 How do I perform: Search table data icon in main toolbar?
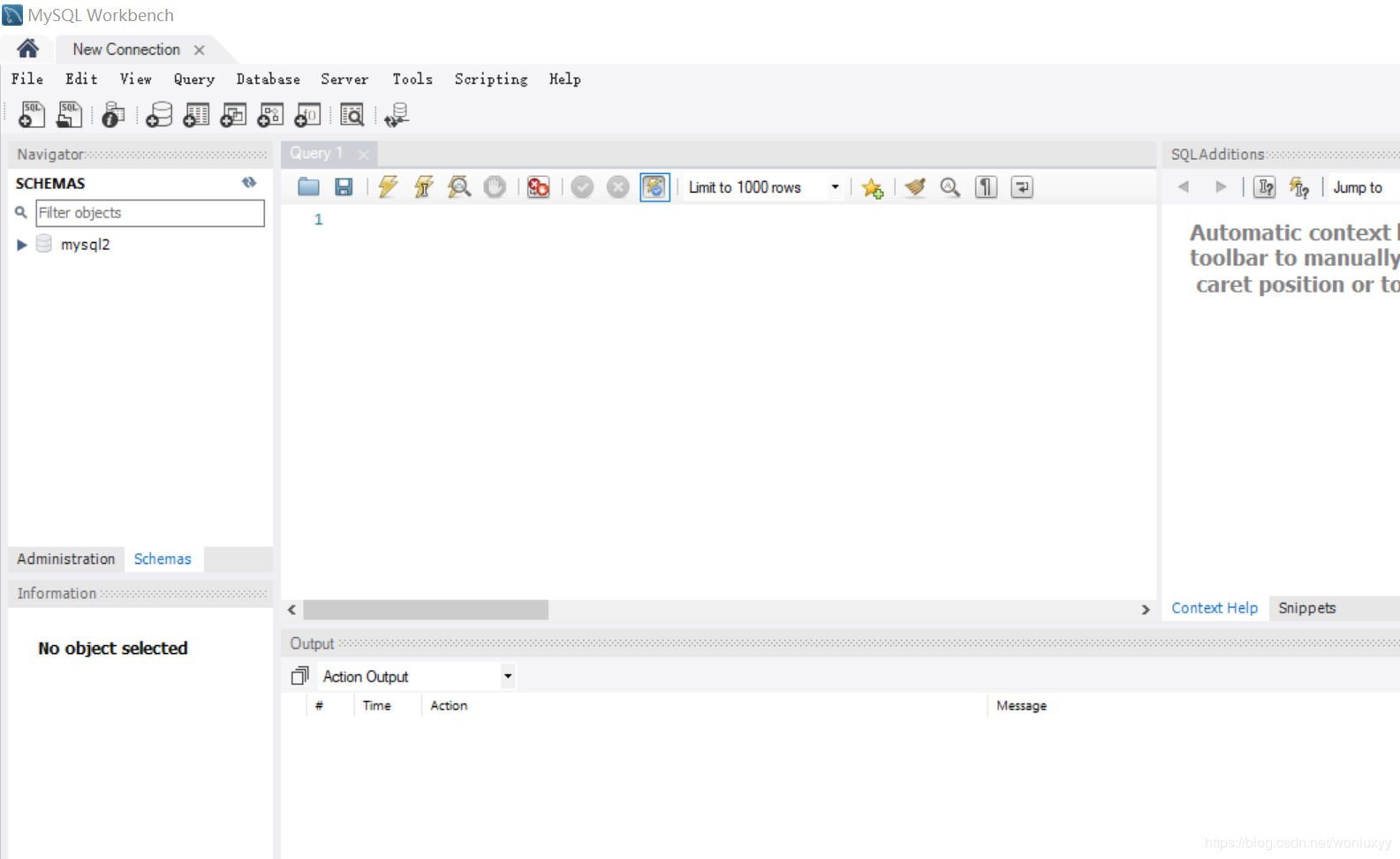(352, 115)
